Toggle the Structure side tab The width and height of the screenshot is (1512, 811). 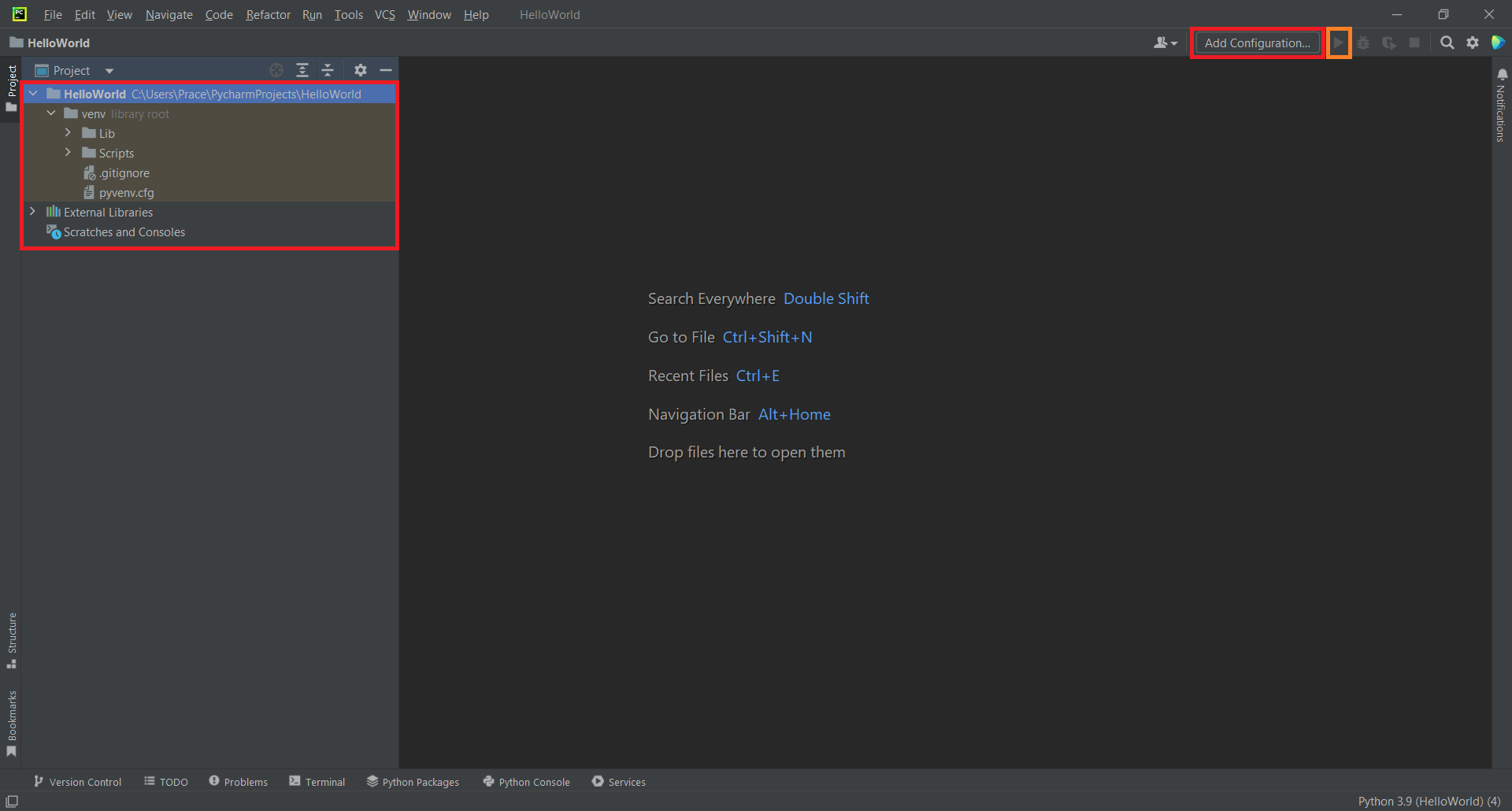[x=11, y=641]
